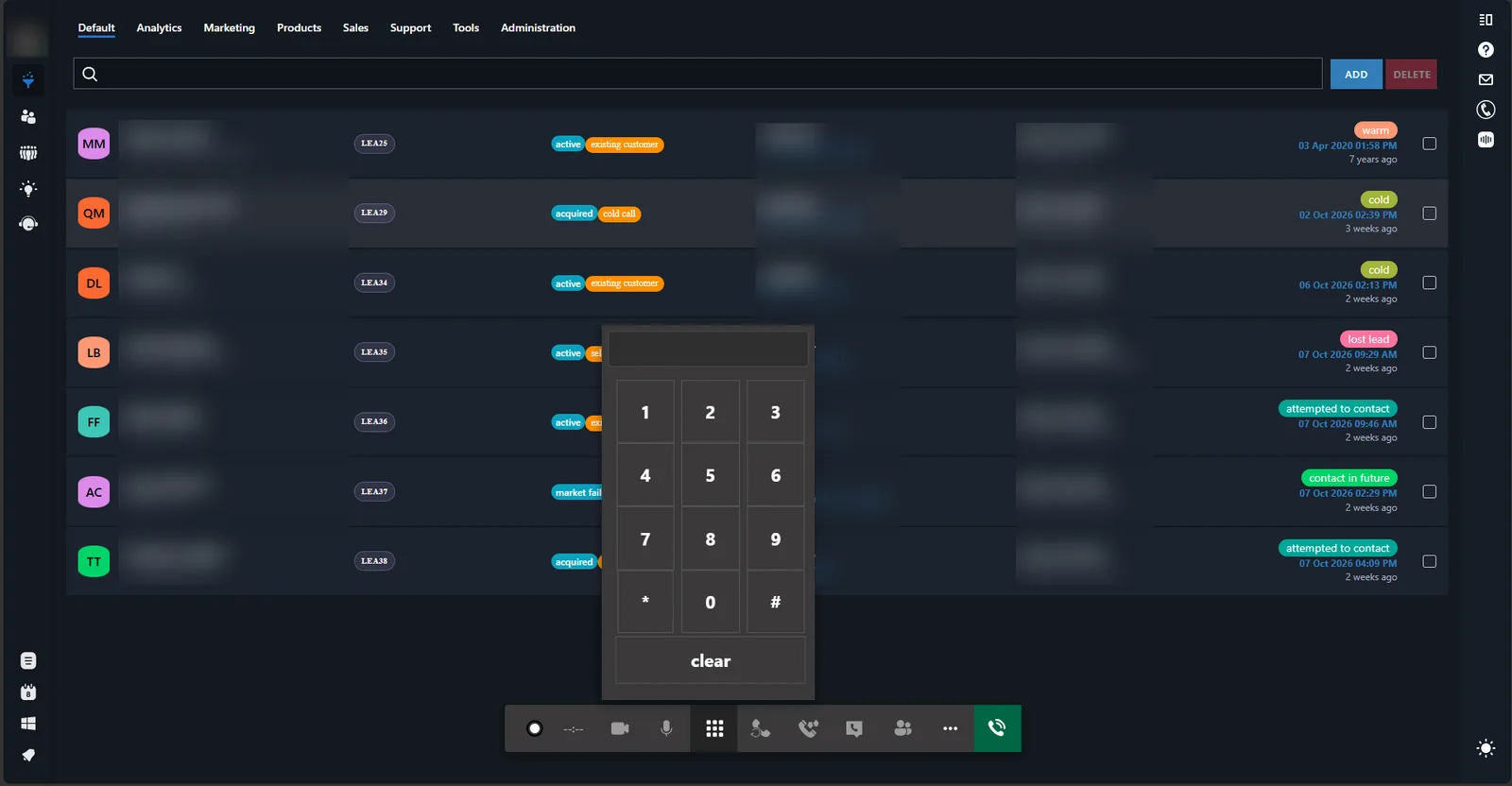Click the 'lost lead' status tag

(1368, 339)
